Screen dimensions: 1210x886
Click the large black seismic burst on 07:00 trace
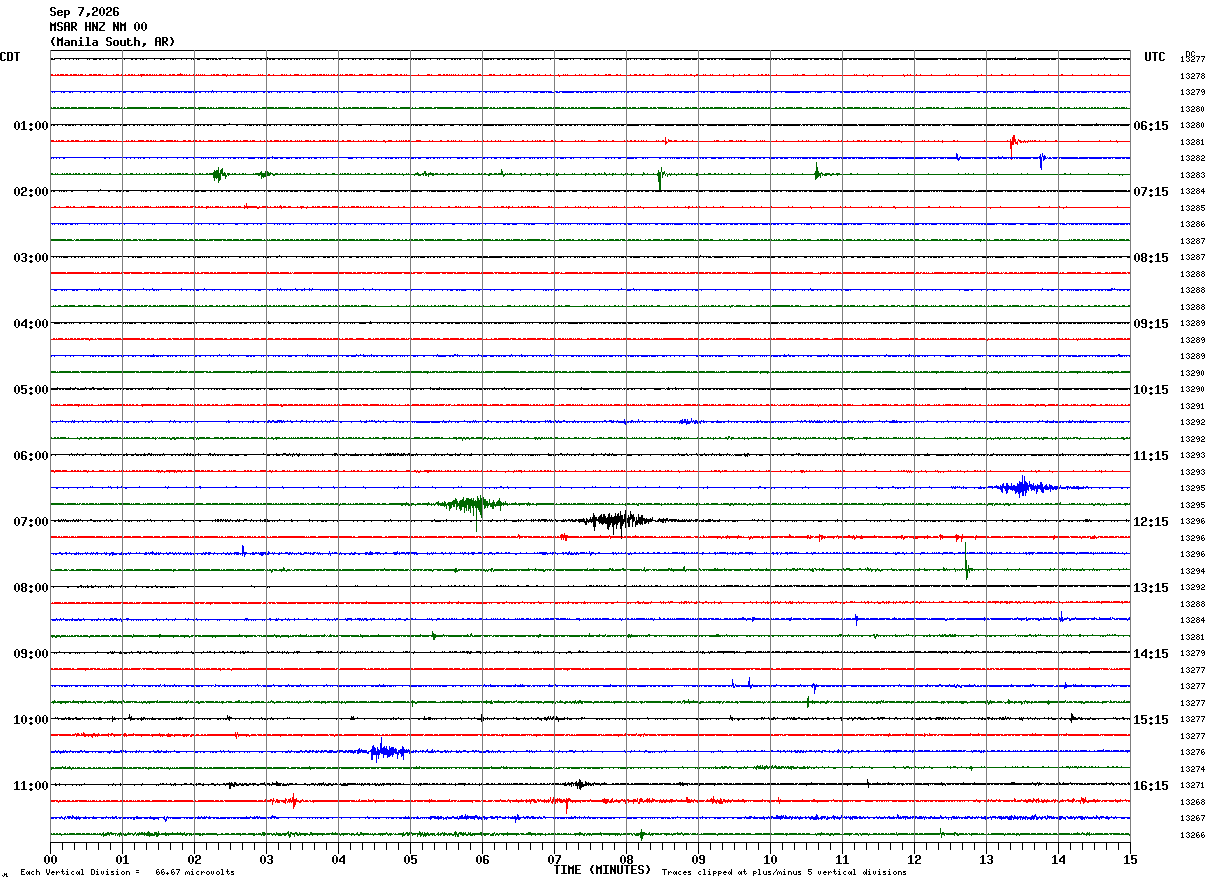click(617, 520)
